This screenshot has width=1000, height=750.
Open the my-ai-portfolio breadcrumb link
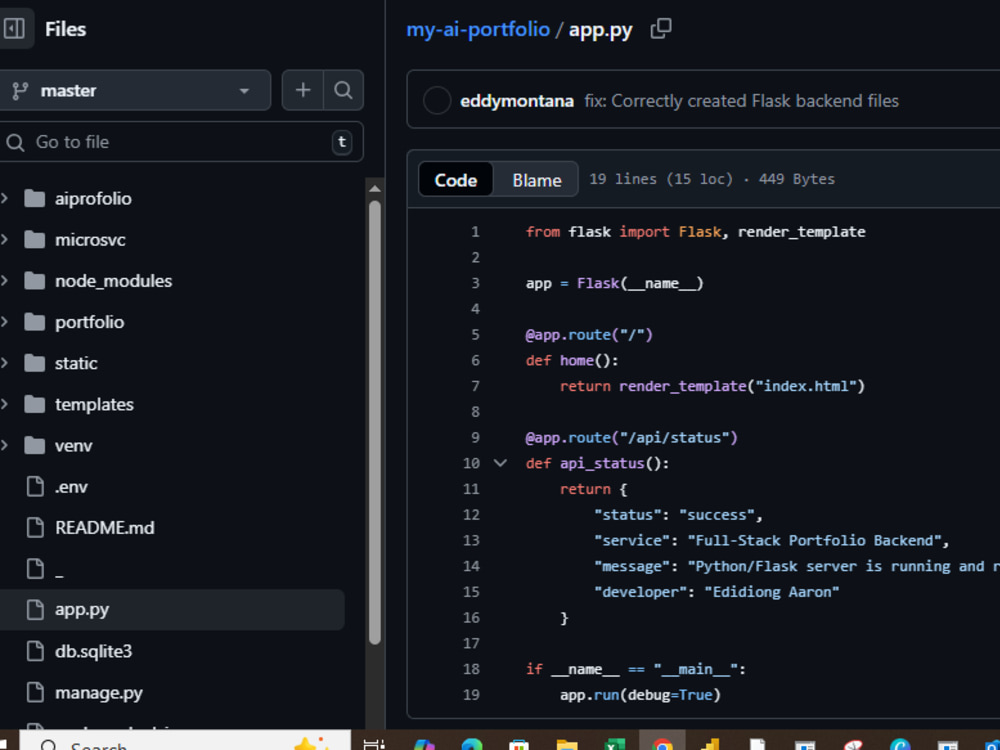[478, 29]
